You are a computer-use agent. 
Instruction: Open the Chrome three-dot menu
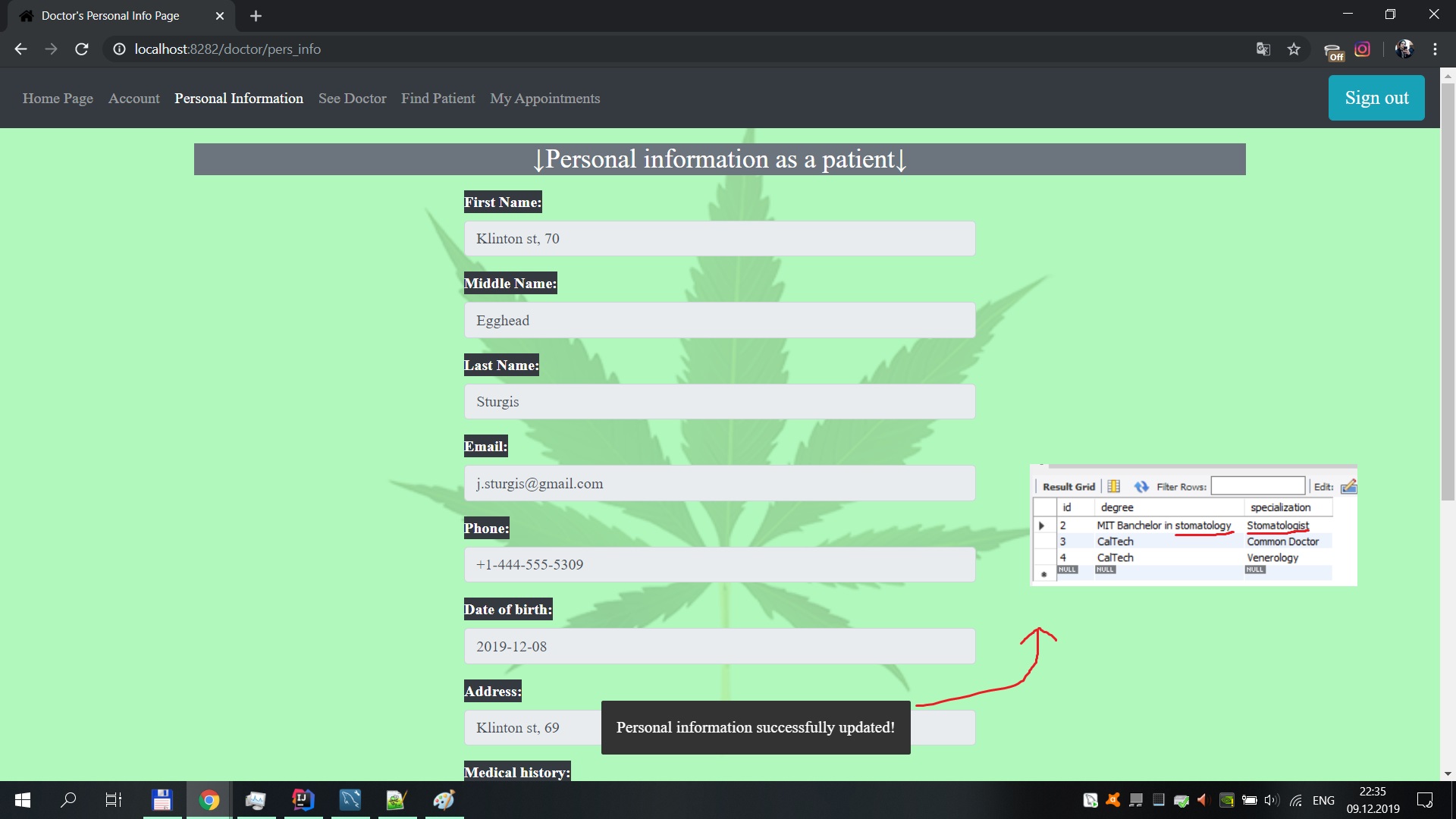pos(1435,49)
